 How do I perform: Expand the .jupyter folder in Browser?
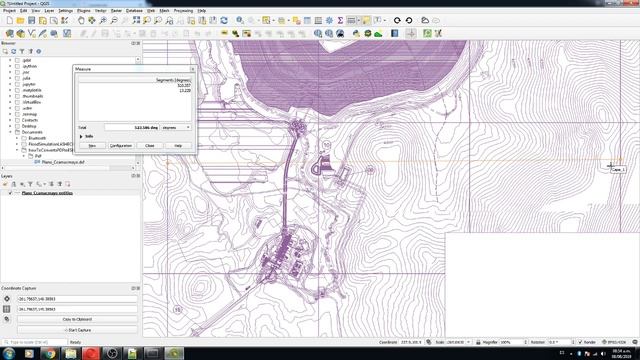[10, 84]
